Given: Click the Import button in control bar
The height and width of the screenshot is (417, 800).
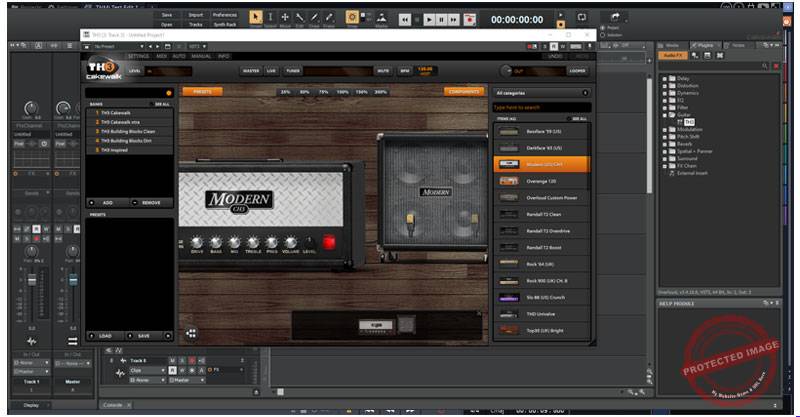Looking at the screenshot, I should click(195, 15).
